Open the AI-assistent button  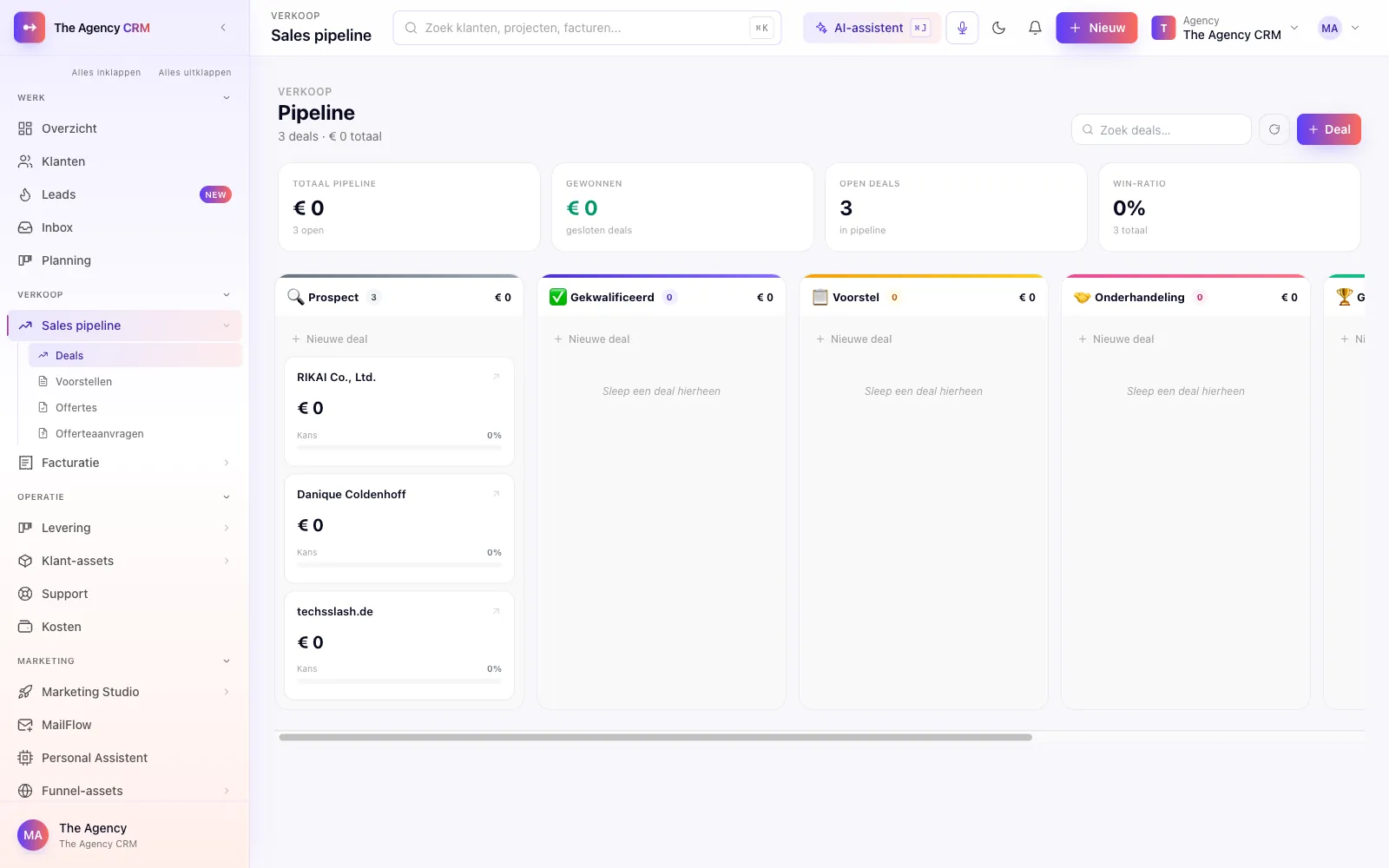872,28
